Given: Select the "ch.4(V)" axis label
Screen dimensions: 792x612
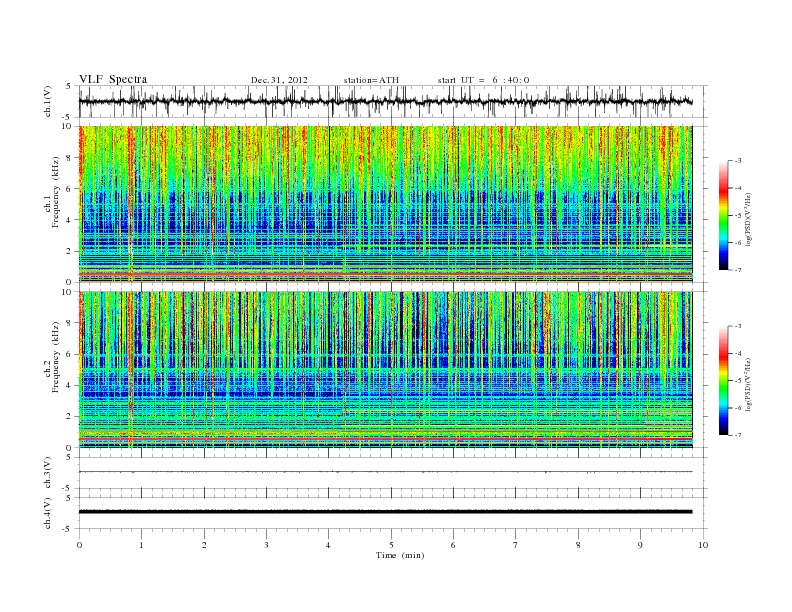Looking at the screenshot, I should click(48, 514).
